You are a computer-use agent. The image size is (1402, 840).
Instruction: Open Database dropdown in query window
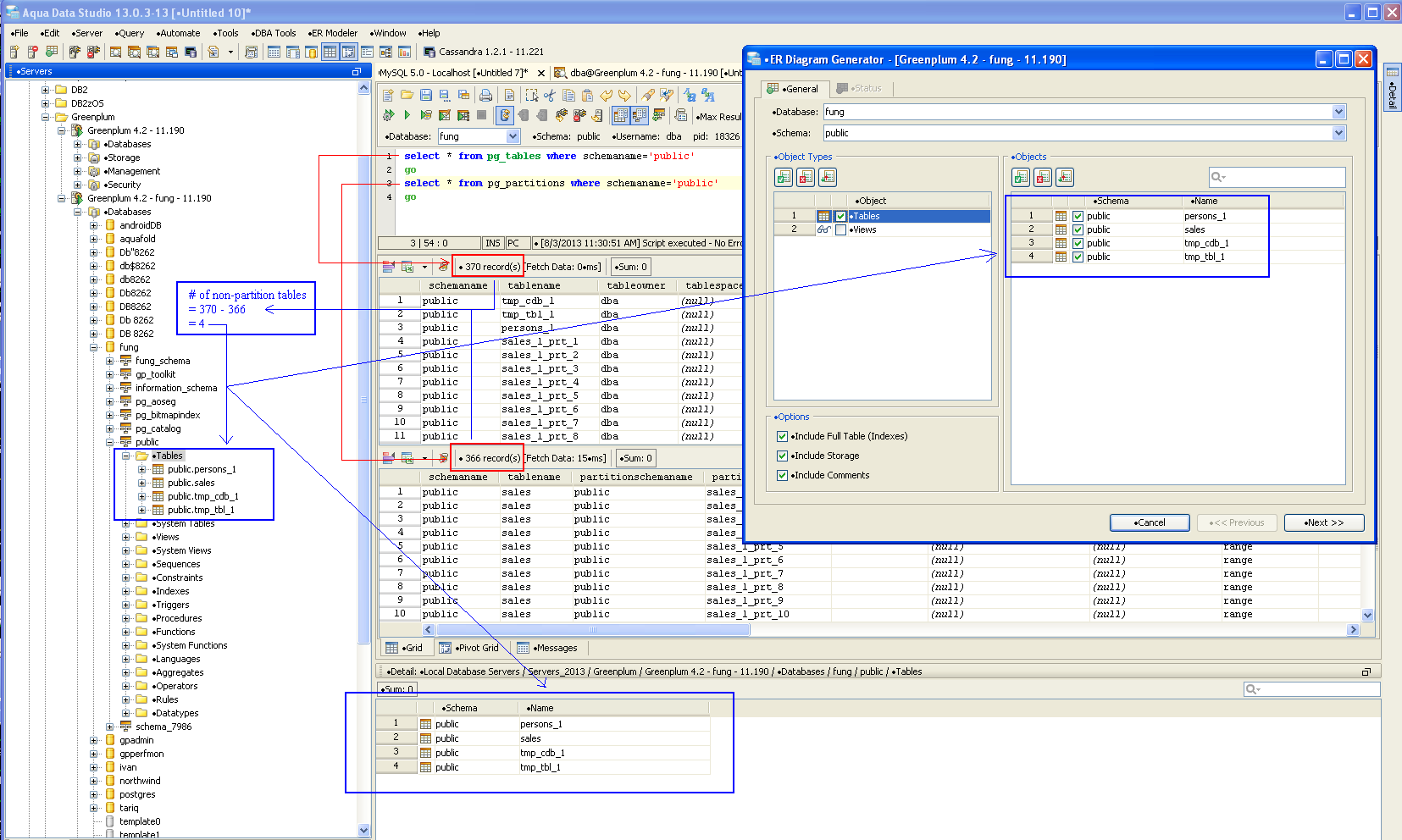click(513, 136)
